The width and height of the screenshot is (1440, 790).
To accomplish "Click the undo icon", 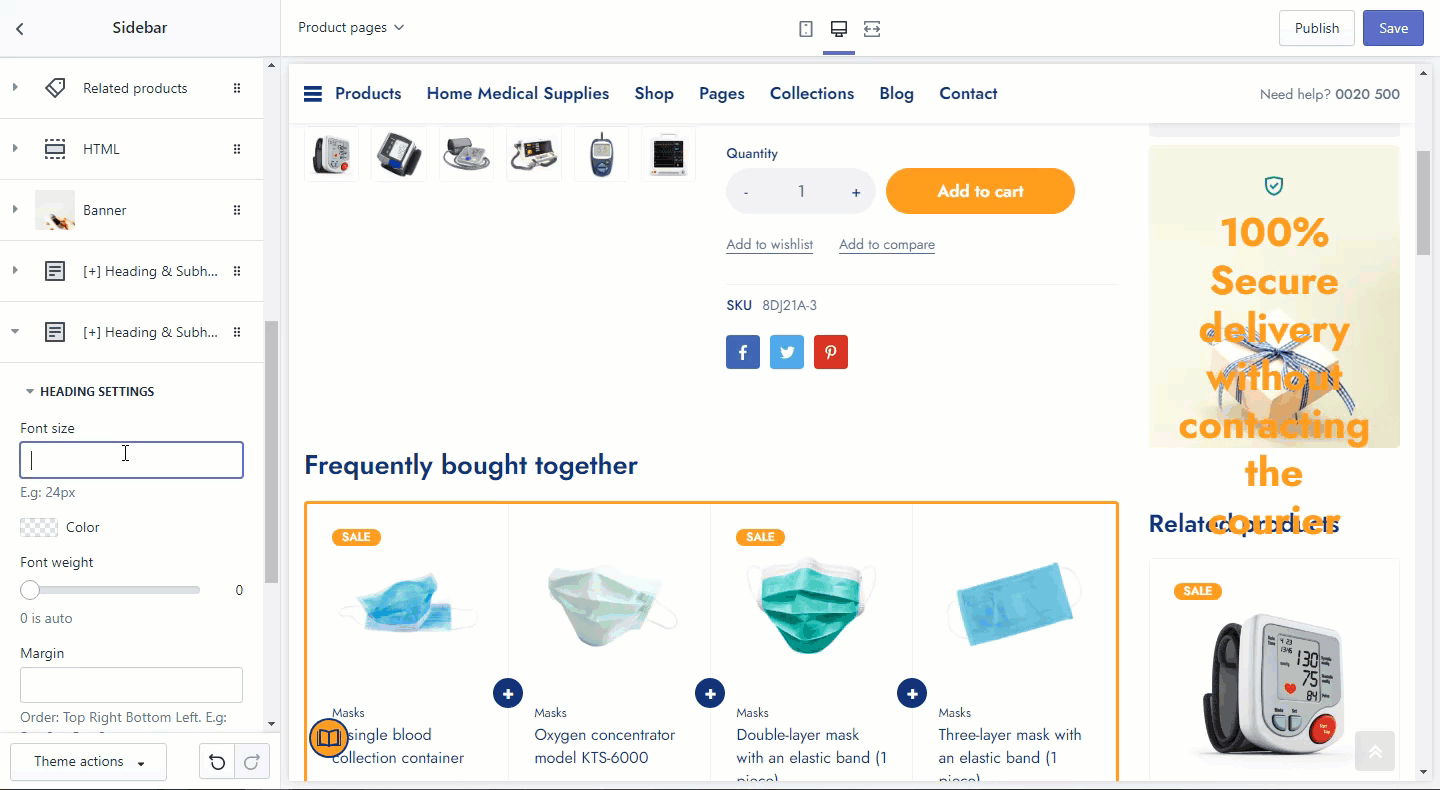I will click(217, 762).
